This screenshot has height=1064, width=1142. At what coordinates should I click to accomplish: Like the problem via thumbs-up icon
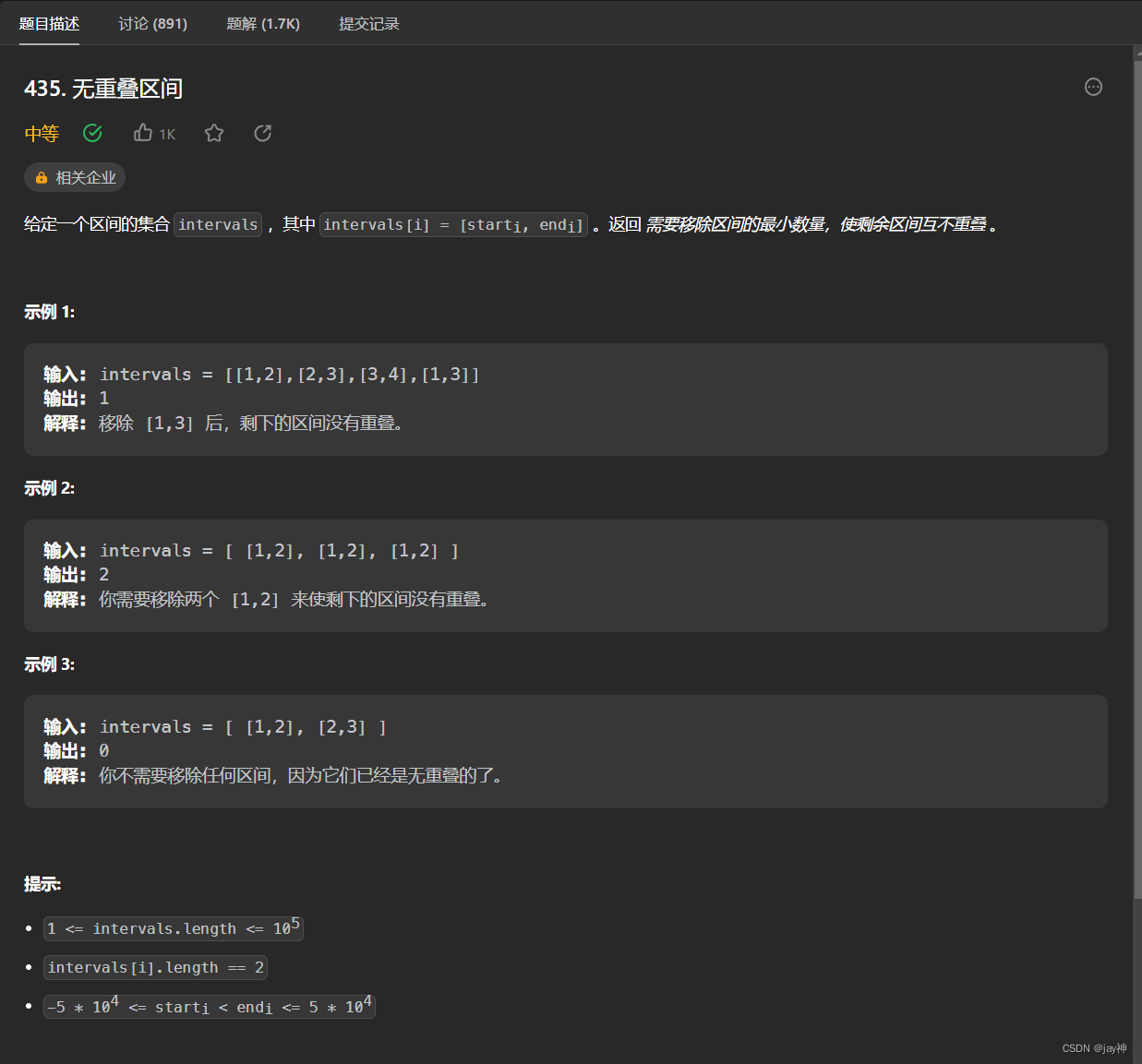coord(142,133)
